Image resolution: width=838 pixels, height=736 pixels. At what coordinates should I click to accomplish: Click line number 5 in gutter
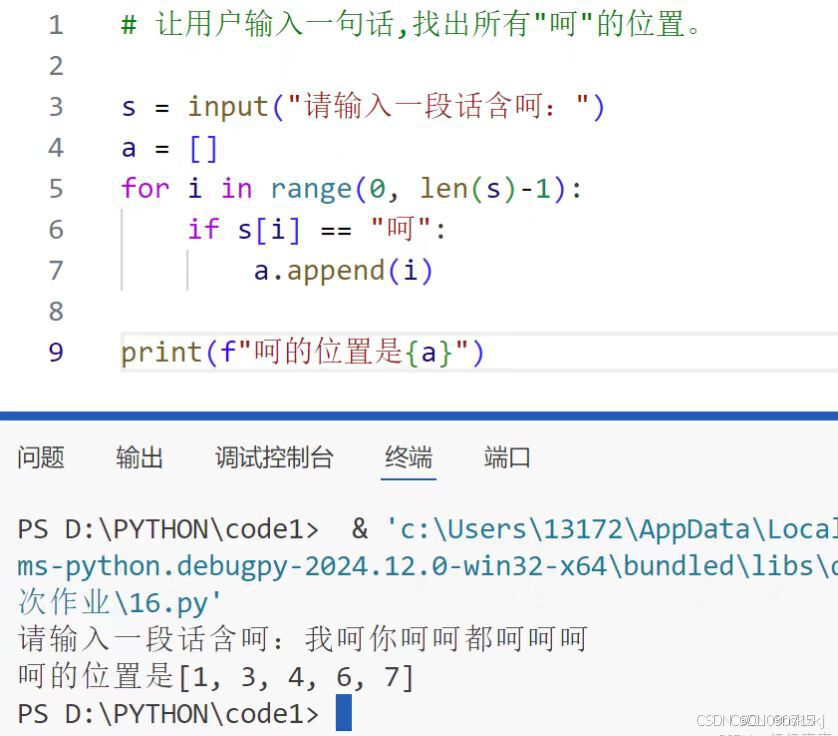pyautogui.click(x=56, y=189)
